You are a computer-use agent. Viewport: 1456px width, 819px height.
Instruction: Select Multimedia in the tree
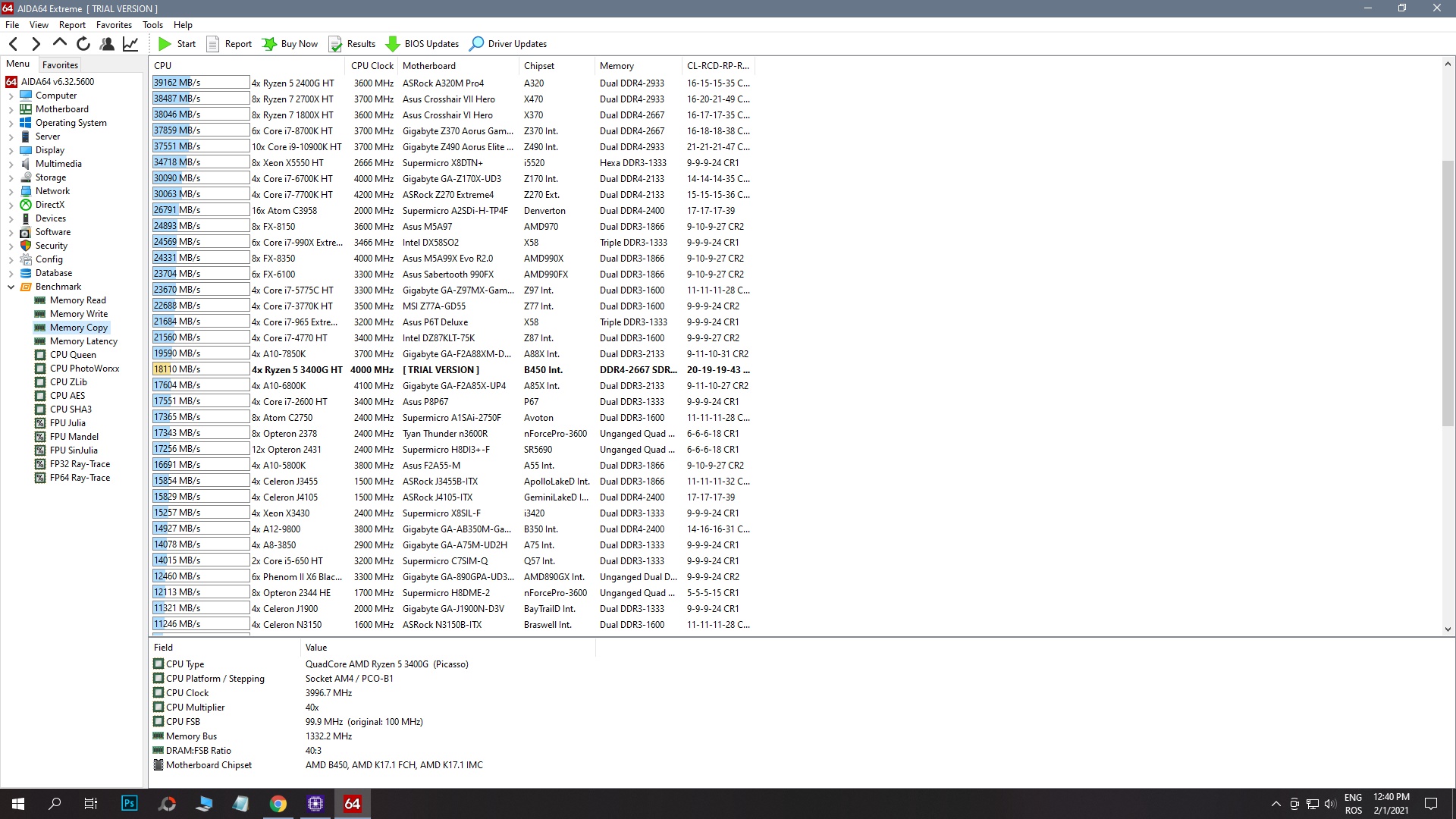(58, 164)
